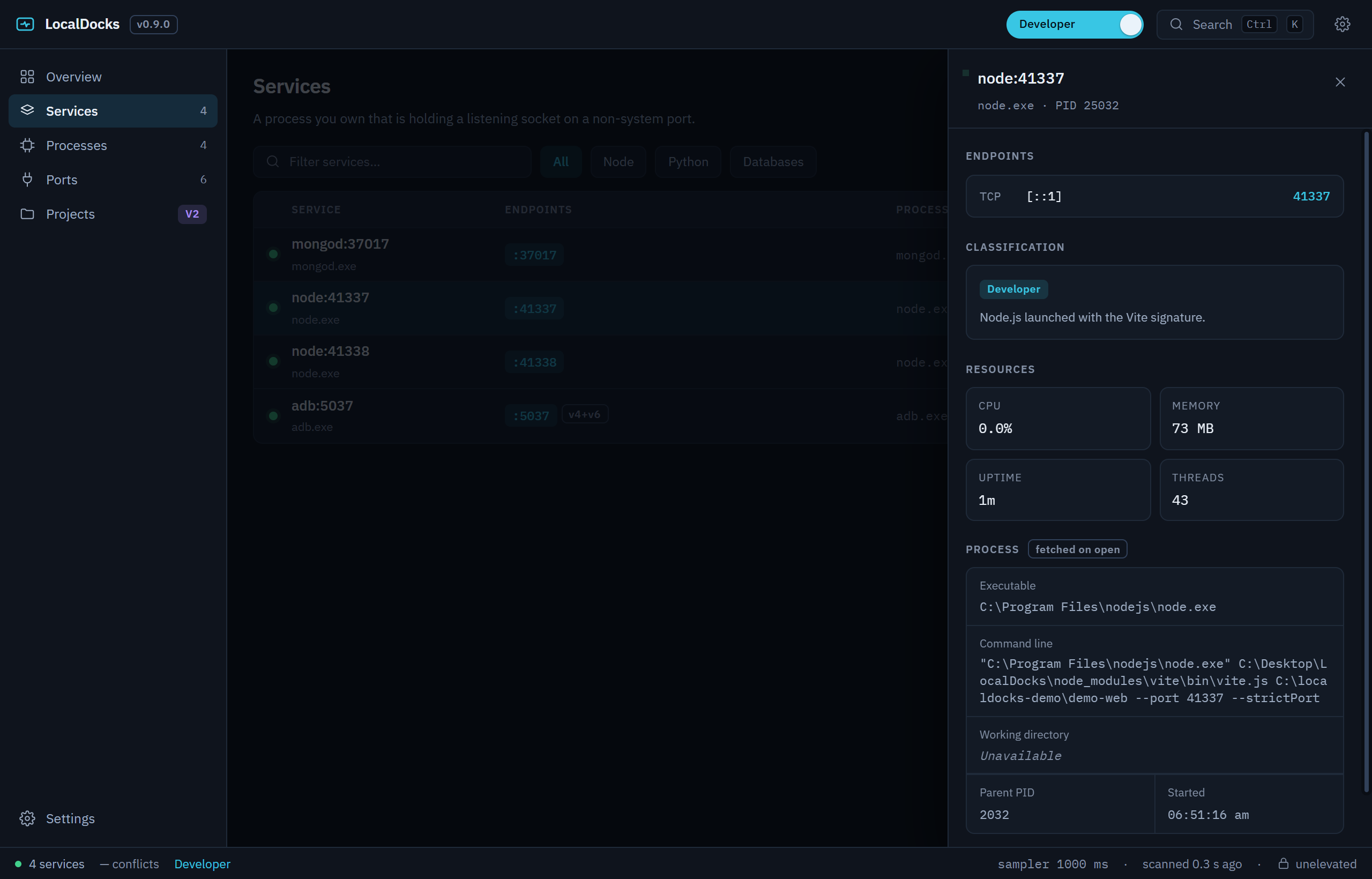Click the conflicts status entry
1372x879 pixels.
(x=130, y=863)
